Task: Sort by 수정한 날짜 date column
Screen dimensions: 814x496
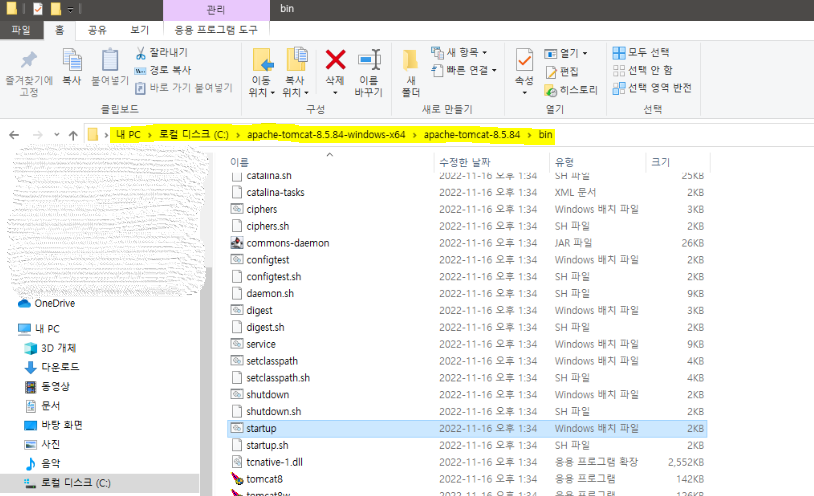Action: click(x=491, y=162)
